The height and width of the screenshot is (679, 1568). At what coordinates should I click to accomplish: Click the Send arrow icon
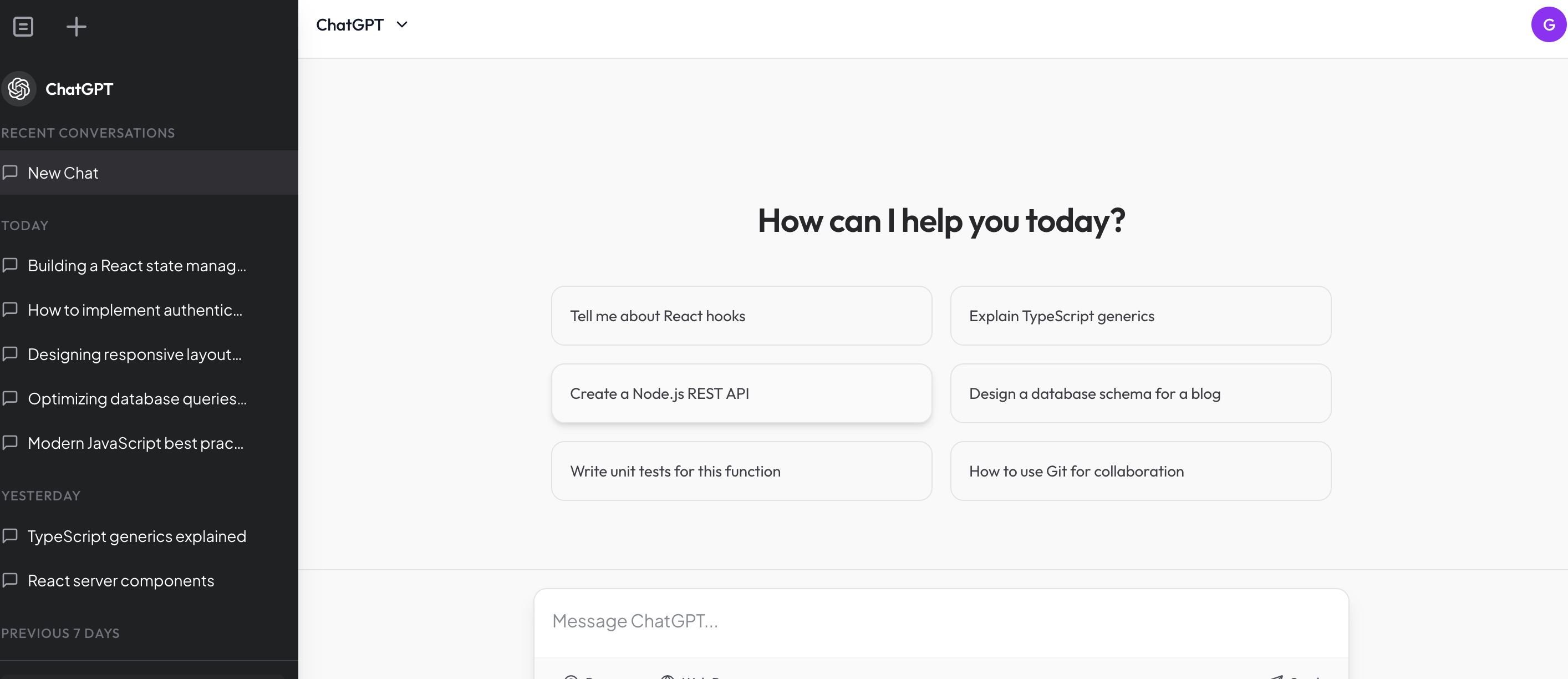[1281, 677]
